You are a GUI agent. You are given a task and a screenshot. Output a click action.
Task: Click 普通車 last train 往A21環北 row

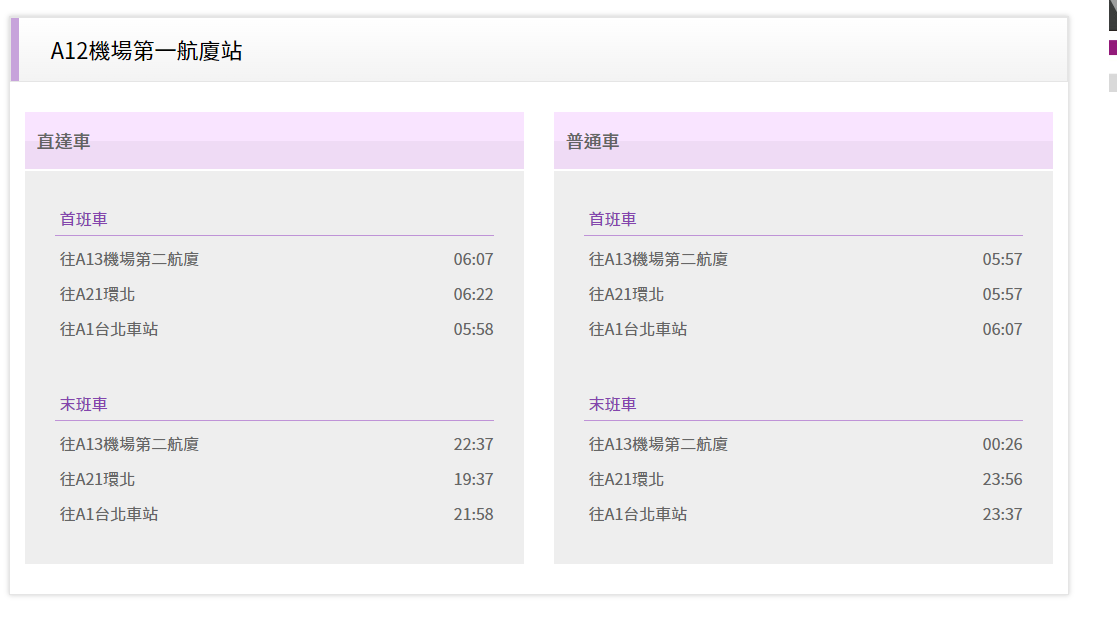coord(804,479)
